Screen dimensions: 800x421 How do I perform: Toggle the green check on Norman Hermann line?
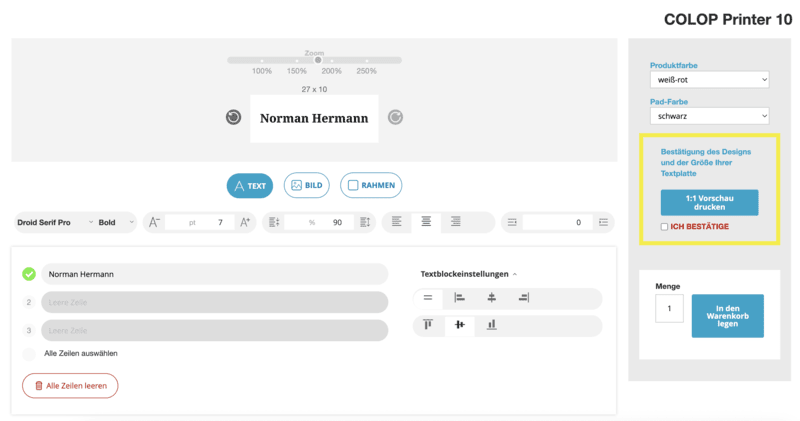click(x=29, y=274)
